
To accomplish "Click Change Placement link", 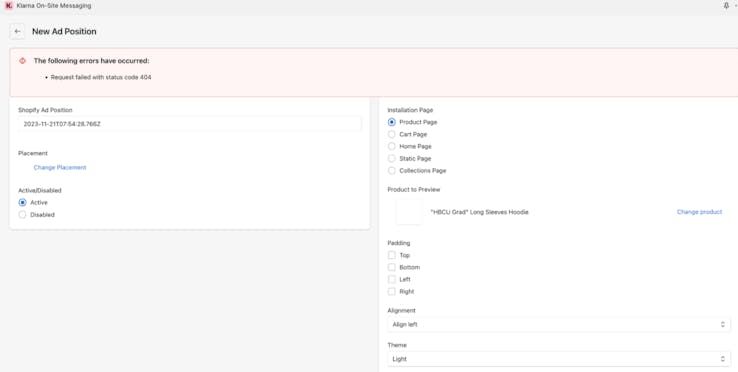I will point(60,167).
